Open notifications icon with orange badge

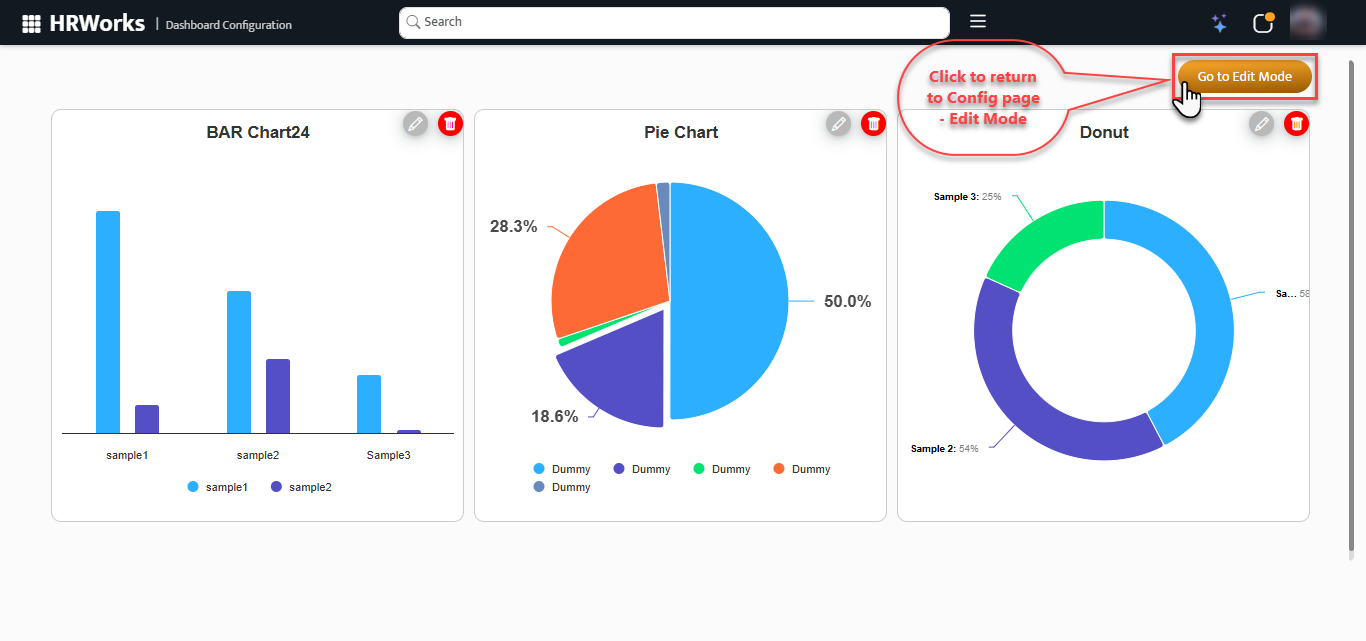click(x=1263, y=23)
